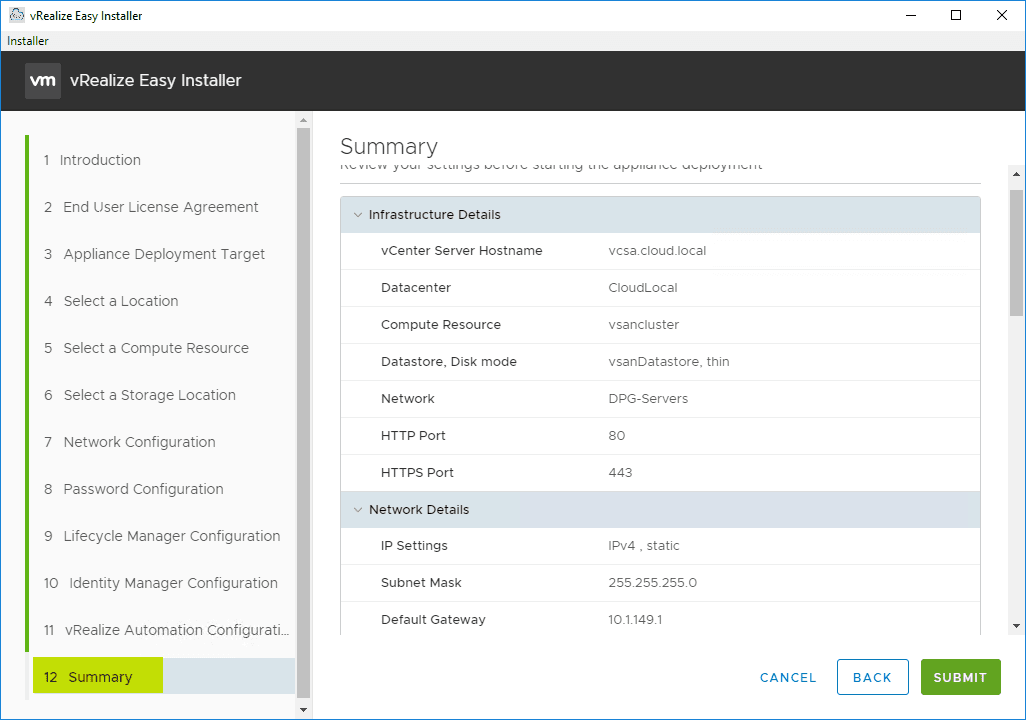Select the Summary step in sidebar
Image resolution: width=1026 pixels, height=720 pixels.
coord(100,677)
